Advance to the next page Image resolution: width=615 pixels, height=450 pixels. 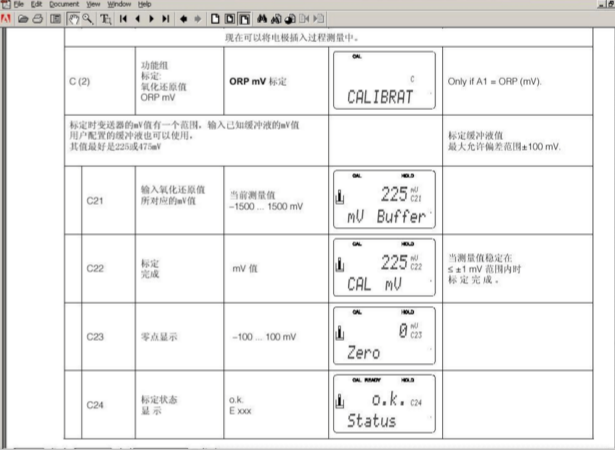coord(151,18)
